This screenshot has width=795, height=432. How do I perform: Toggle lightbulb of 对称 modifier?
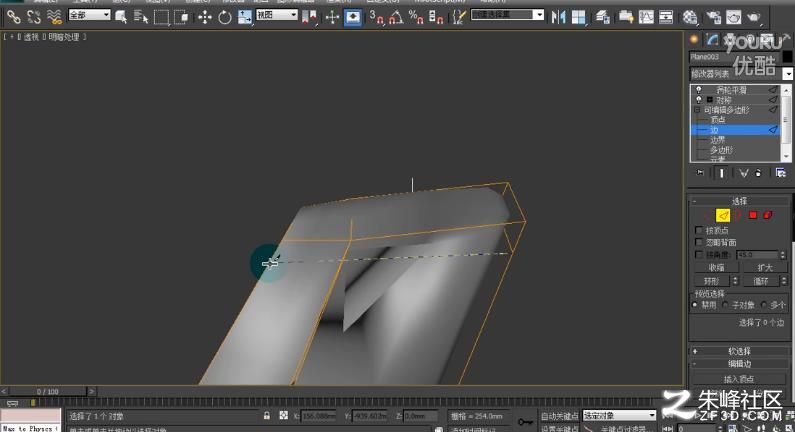click(x=699, y=100)
